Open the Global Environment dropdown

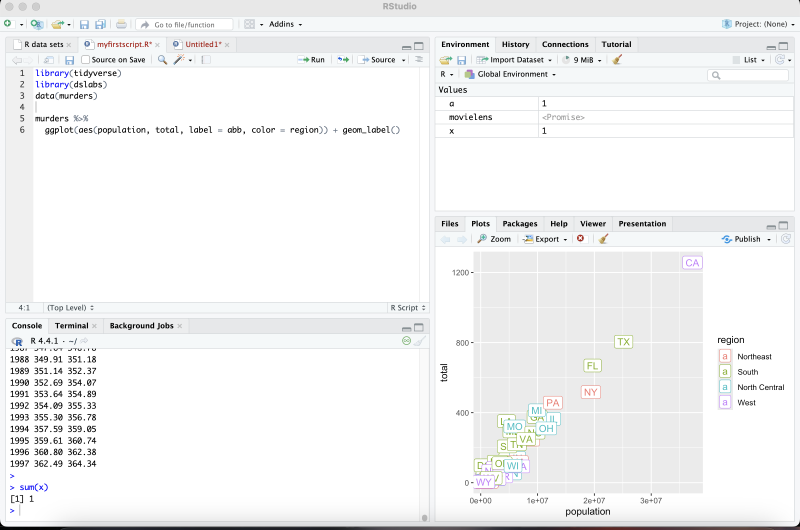point(510,74)
